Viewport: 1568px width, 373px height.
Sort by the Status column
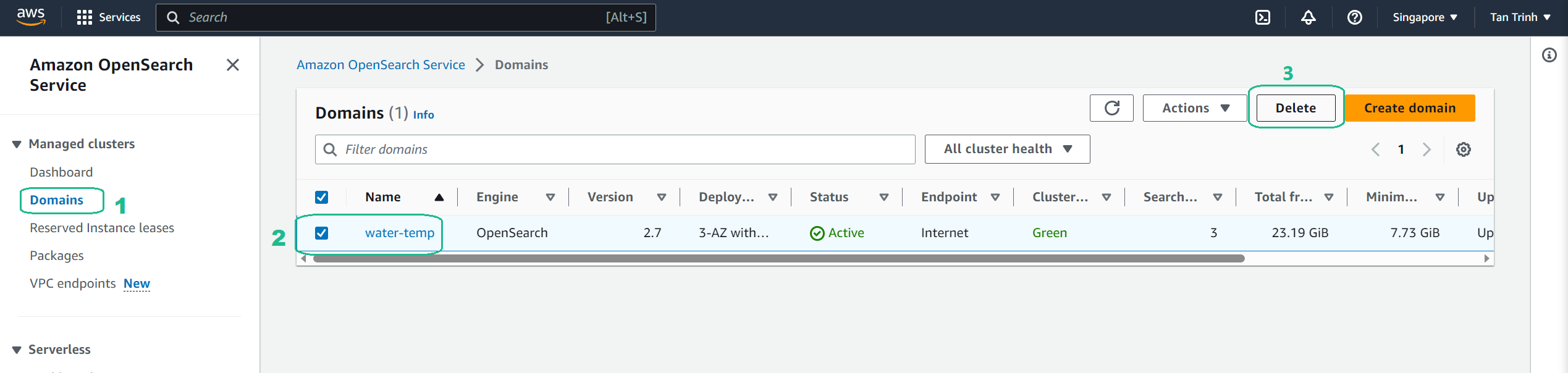(x=883, y=198)
